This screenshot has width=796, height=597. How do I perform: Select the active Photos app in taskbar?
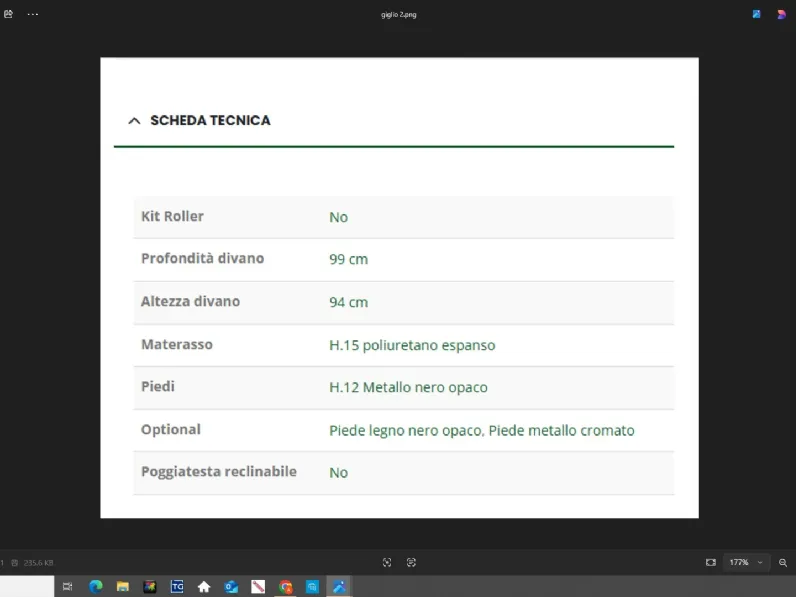pyautogui.click(x=339, y=587)
